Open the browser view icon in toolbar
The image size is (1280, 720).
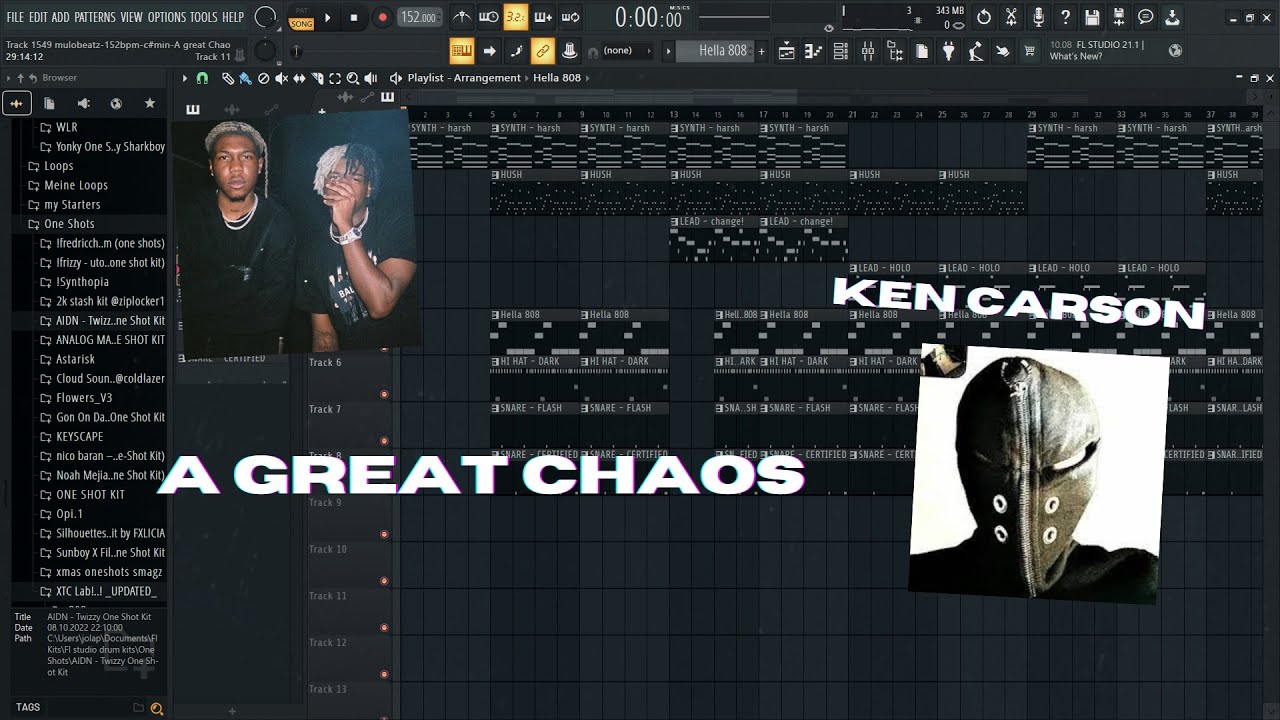coord(895,51)
